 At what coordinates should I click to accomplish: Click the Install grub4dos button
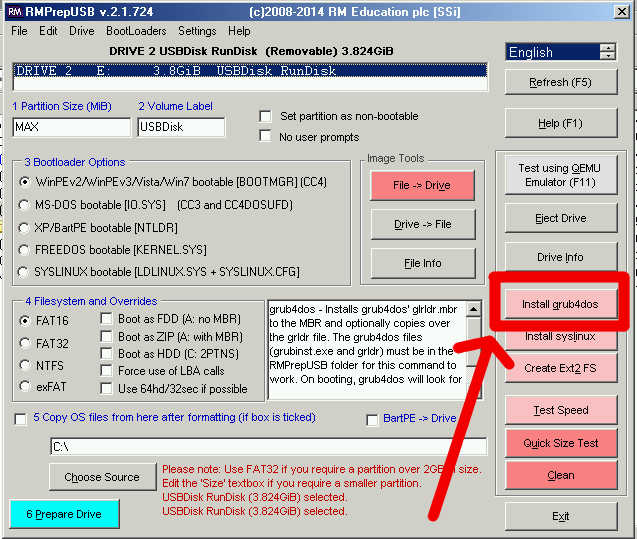(x=560, y=303)
